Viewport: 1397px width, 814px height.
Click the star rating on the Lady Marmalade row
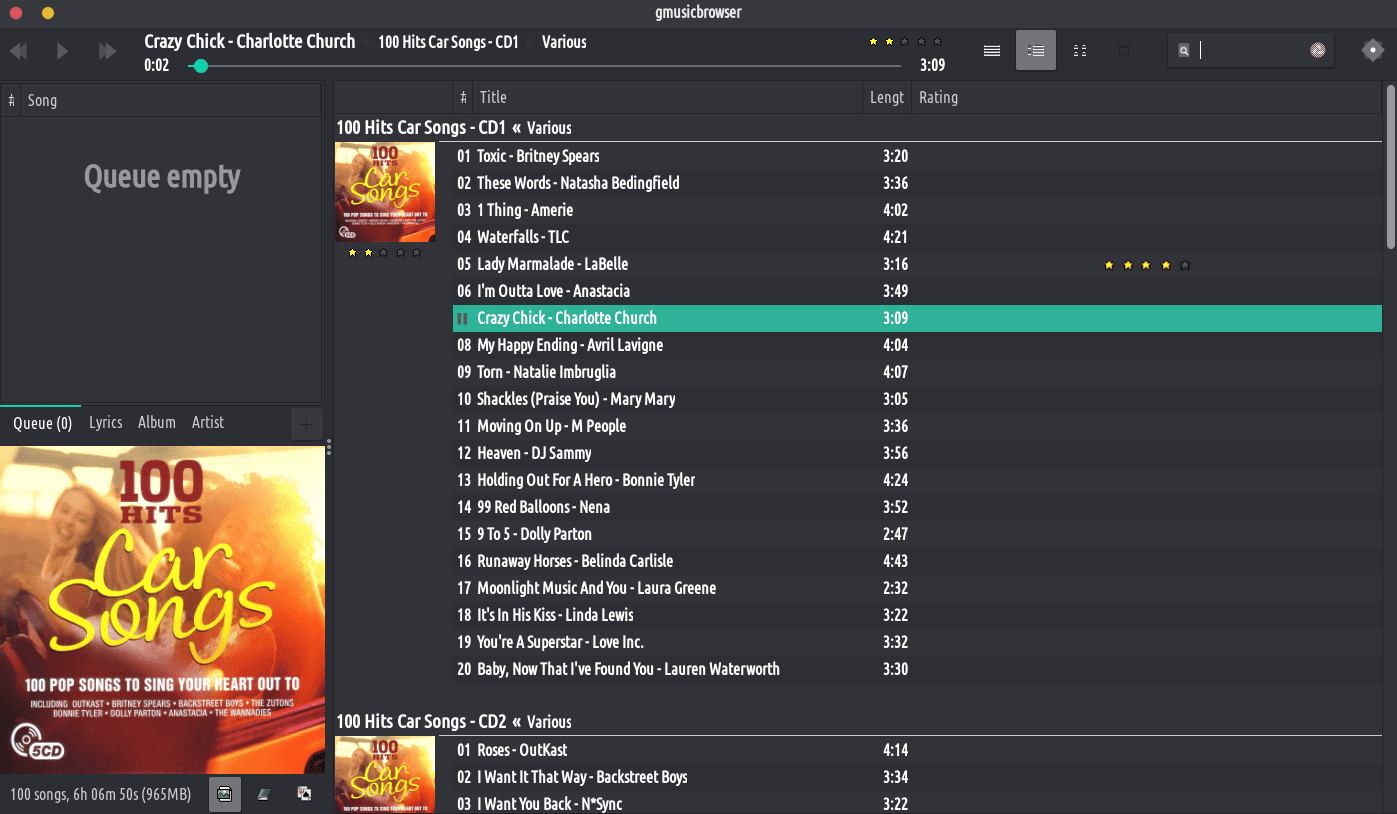(x=1147, y=265)
